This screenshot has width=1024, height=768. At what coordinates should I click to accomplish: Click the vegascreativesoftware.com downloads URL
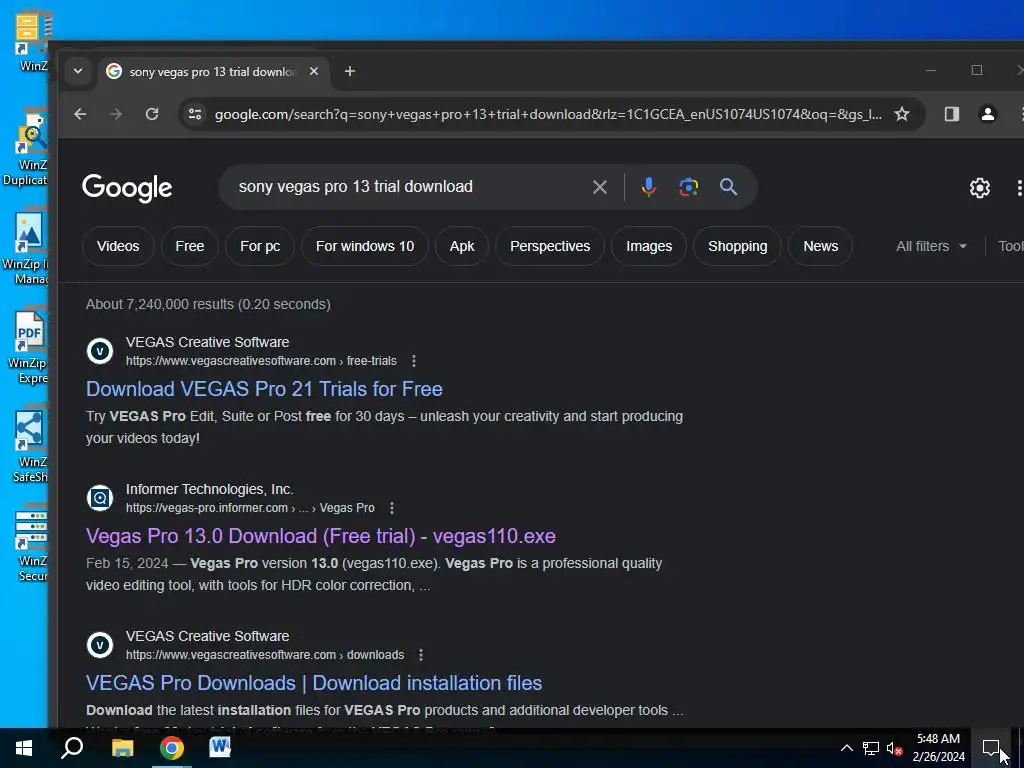[x=265, y=655]
